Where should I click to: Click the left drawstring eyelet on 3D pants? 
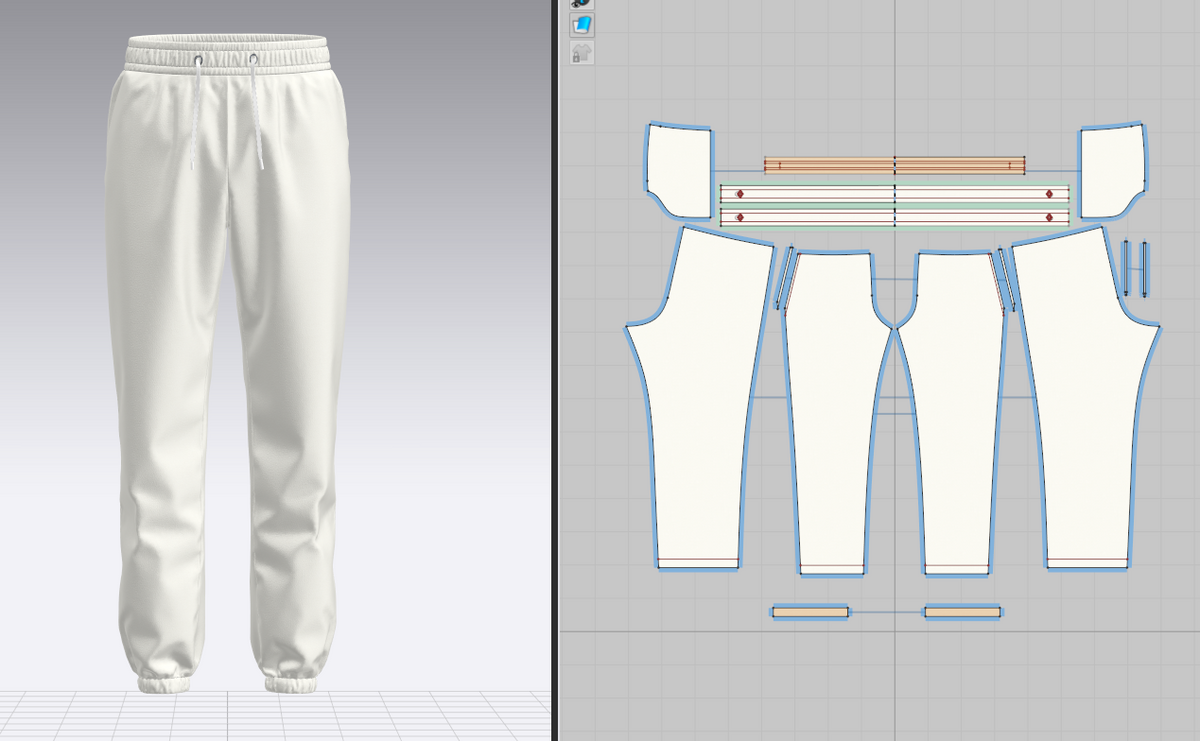(198, 62)
